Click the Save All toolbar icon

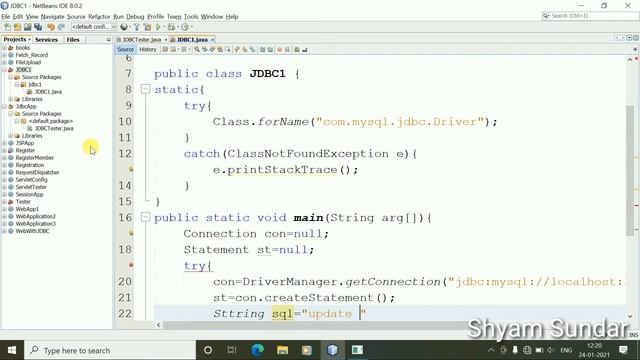38,27
